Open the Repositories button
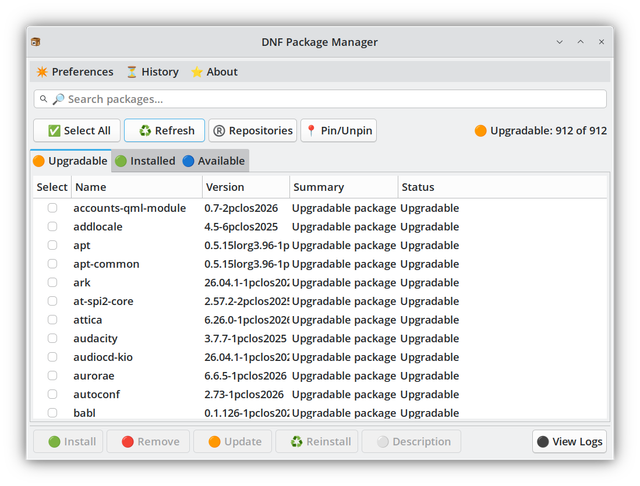 coord(253,131)
